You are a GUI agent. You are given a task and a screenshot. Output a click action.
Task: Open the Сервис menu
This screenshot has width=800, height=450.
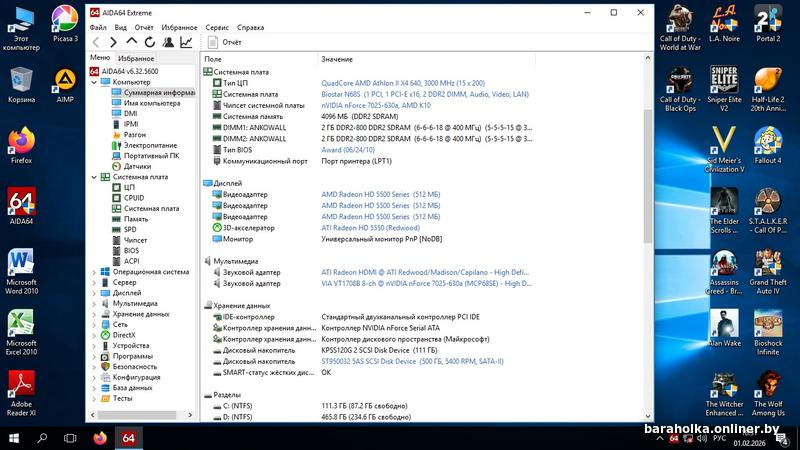[x=216, y=27]
